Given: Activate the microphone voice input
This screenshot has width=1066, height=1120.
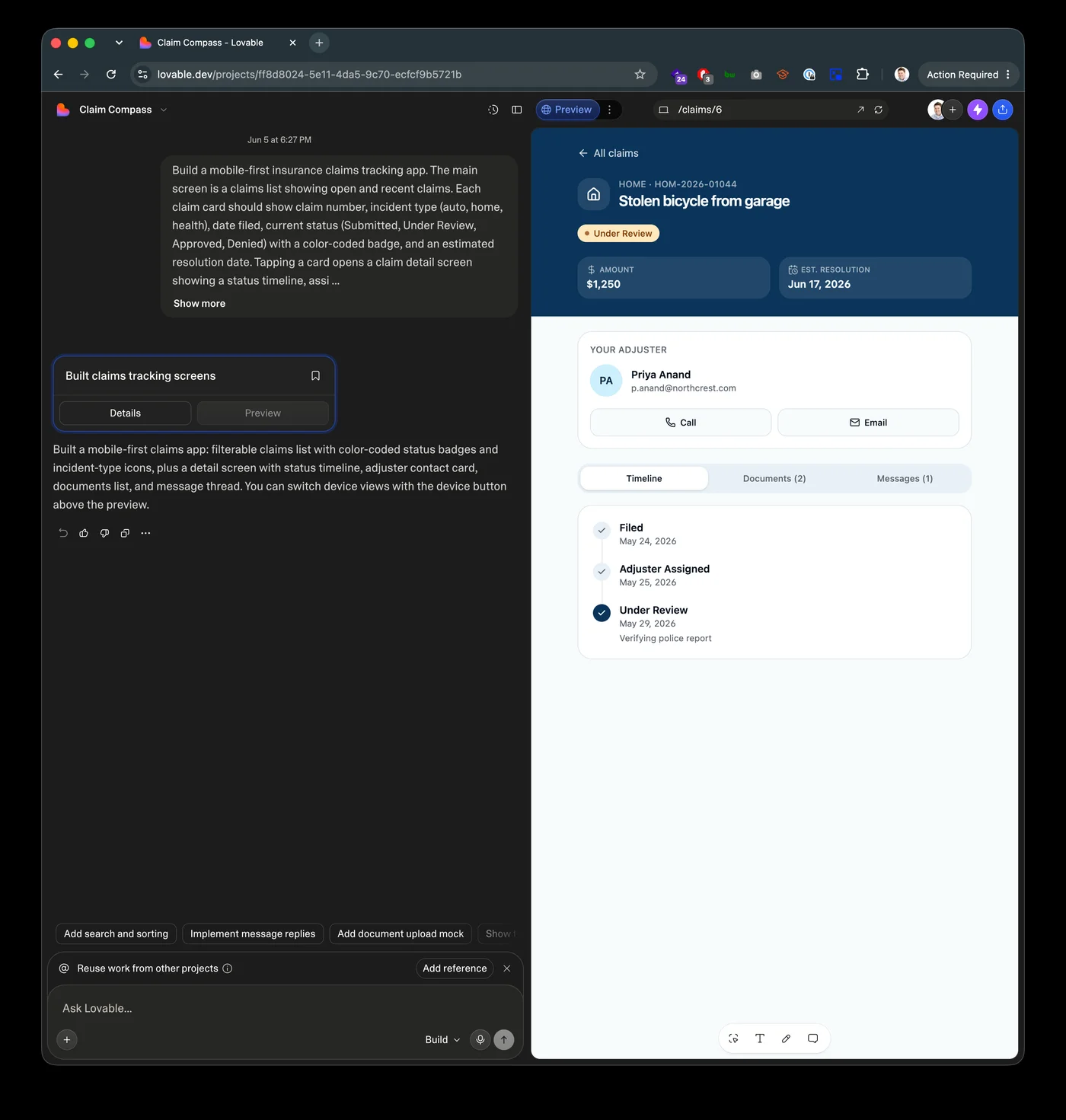Looking at the screenshot, I should tap(480, 1039).
